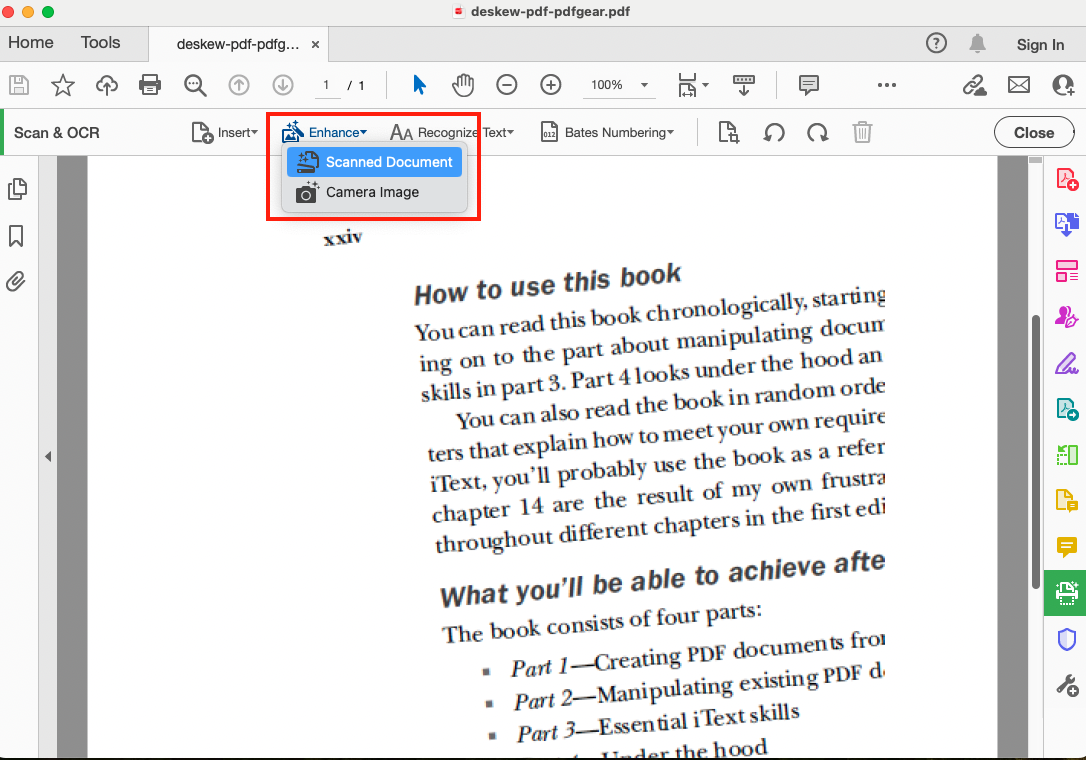Add document to starred with star icon
The image size is (1086, 760).
coord(63,85)
